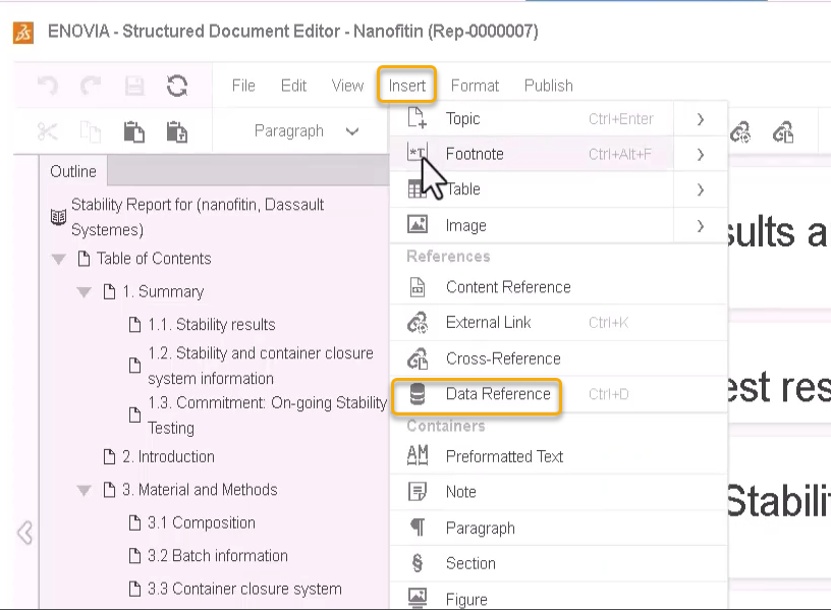Screen dimensions: 831x610
Task: Click the copy icon in toolbar
Action: [x=90, y=131]
